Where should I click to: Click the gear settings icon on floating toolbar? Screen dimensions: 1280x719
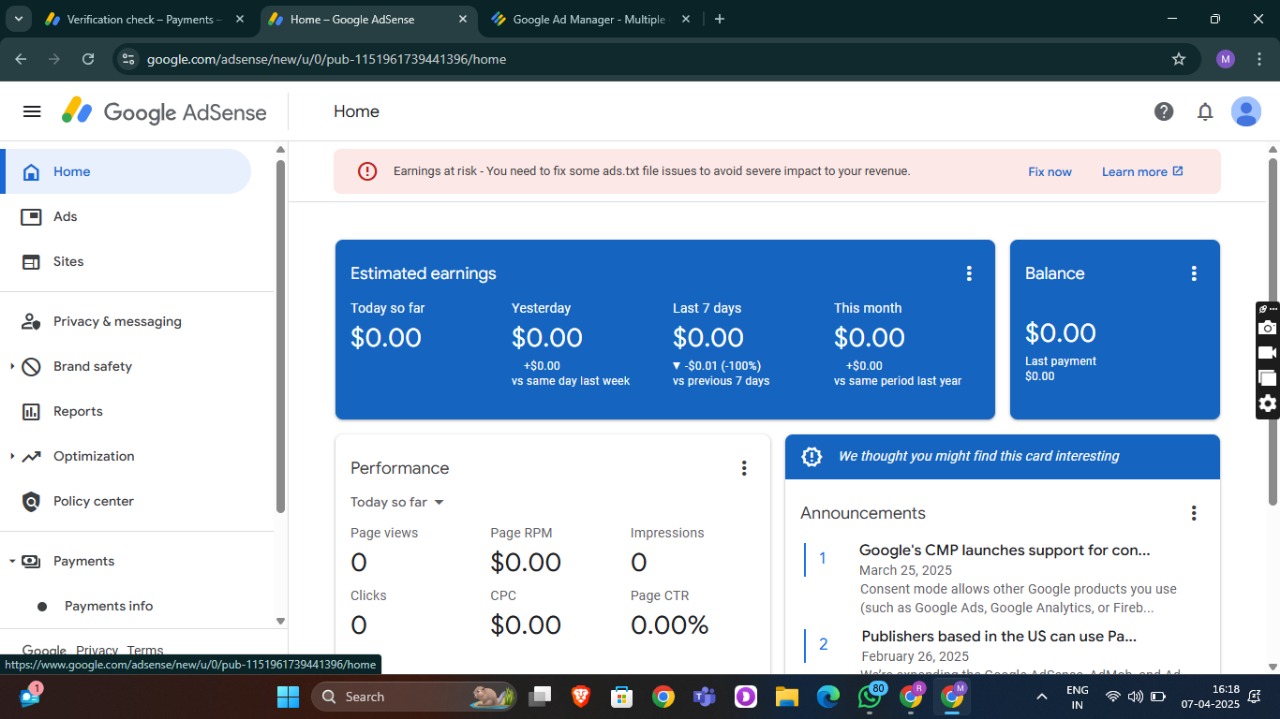(x=1267, y=403)
